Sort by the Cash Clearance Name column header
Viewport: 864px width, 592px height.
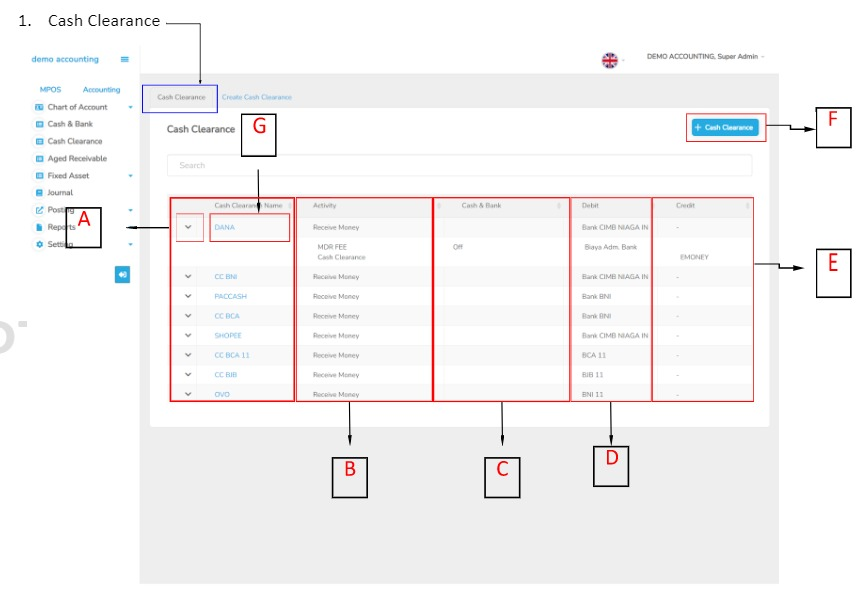coord(250,206)
